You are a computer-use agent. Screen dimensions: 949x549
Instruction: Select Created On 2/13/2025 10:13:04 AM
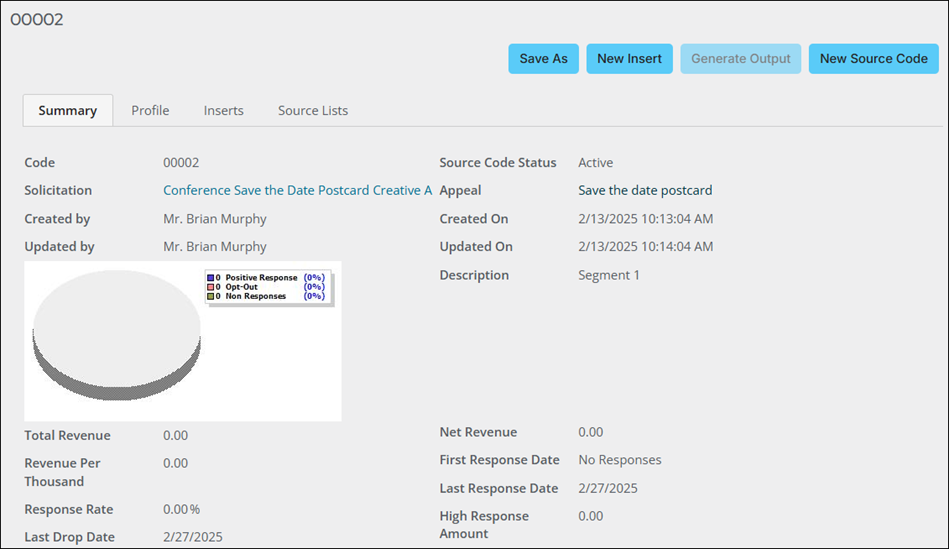click(x=646, y=219)
